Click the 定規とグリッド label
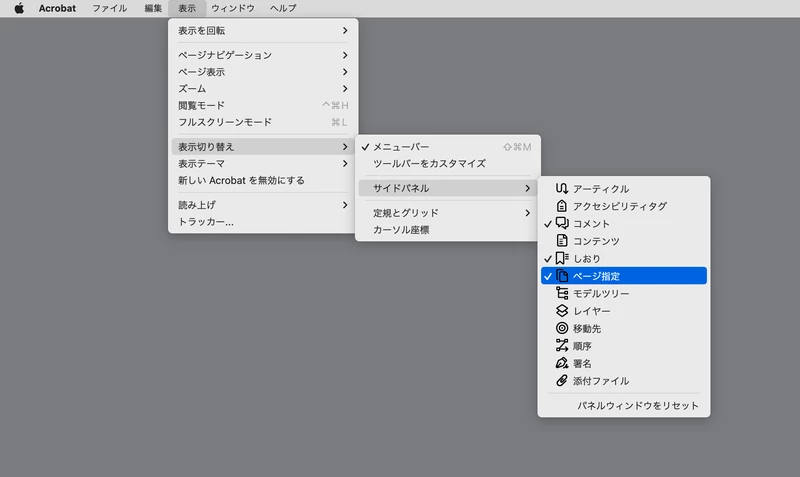 [x=406, y=213]
